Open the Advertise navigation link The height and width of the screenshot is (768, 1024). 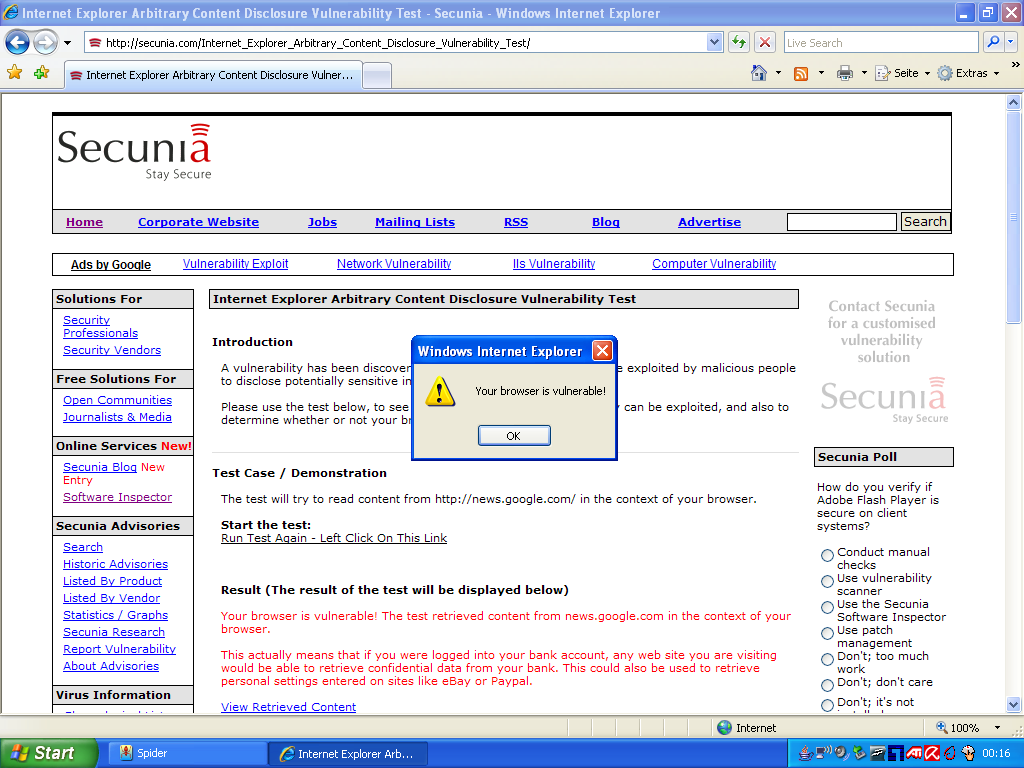click(x=709, y=222)
